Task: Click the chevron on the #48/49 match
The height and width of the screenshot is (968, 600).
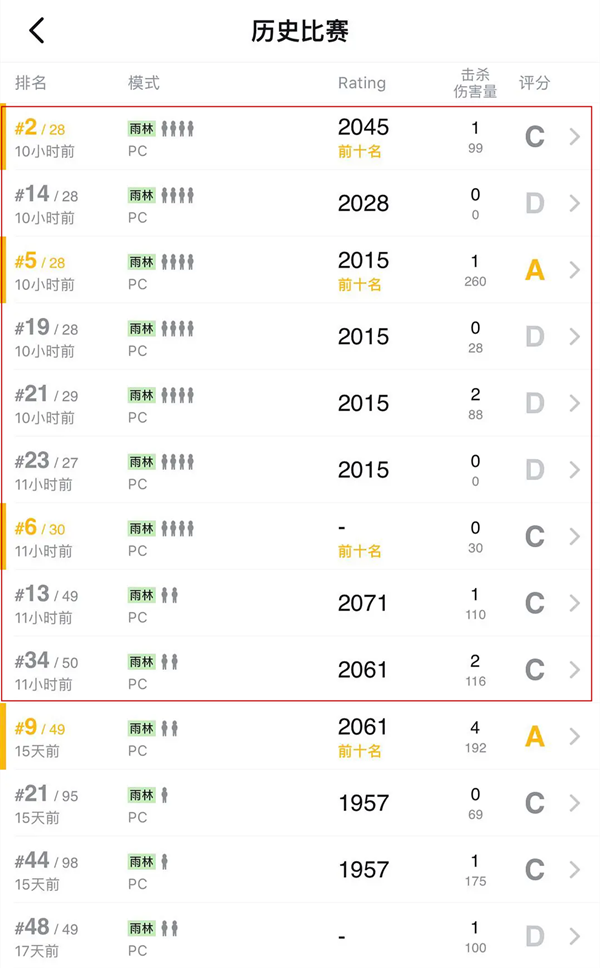Action: point(574,937)
